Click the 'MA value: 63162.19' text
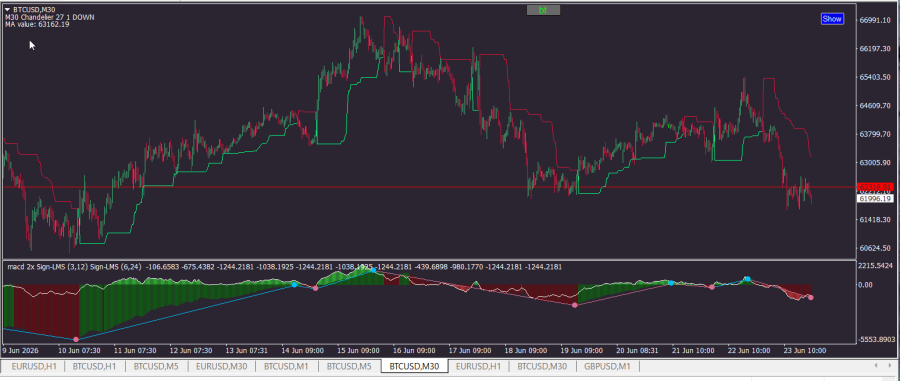Screen dimensions: 900x381 (x=37, y=24)
